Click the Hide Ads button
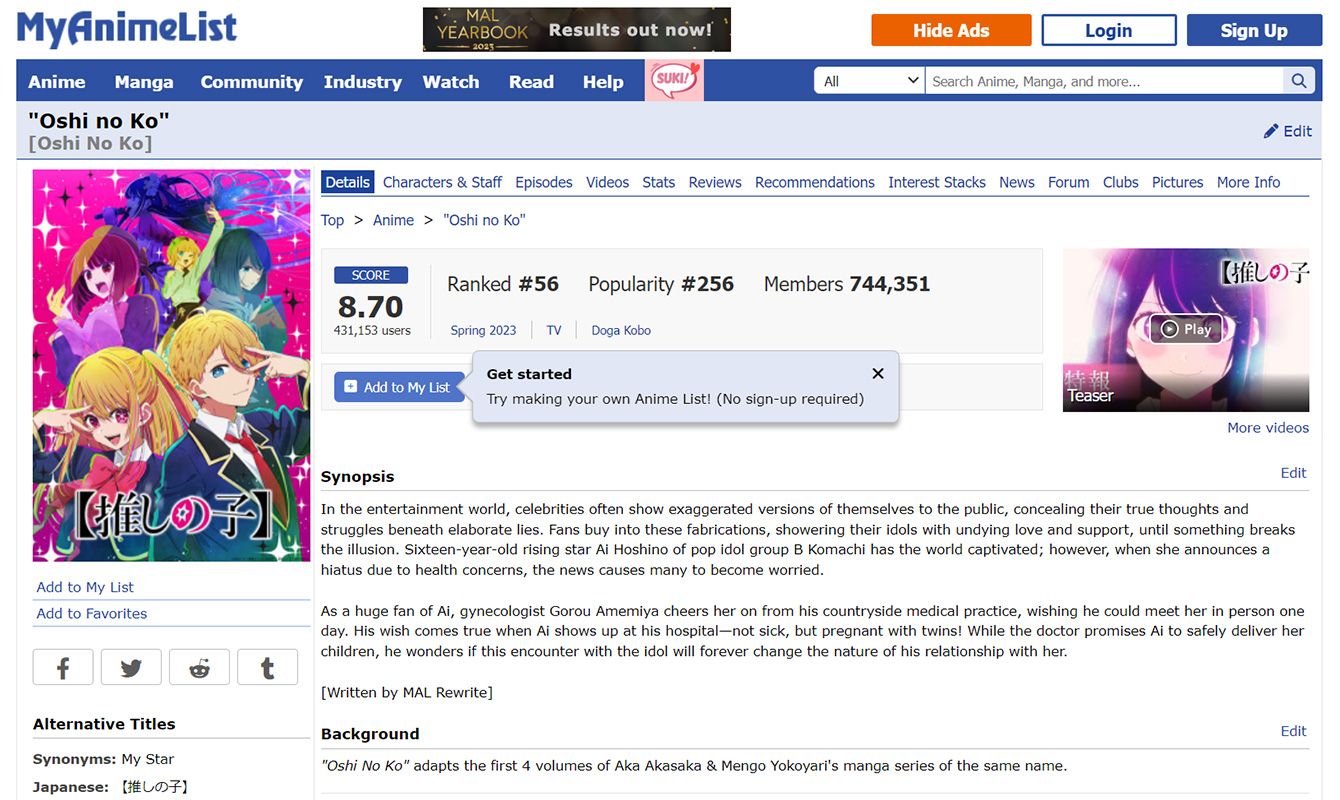1340x800 pixels. (x=950, y=30)
